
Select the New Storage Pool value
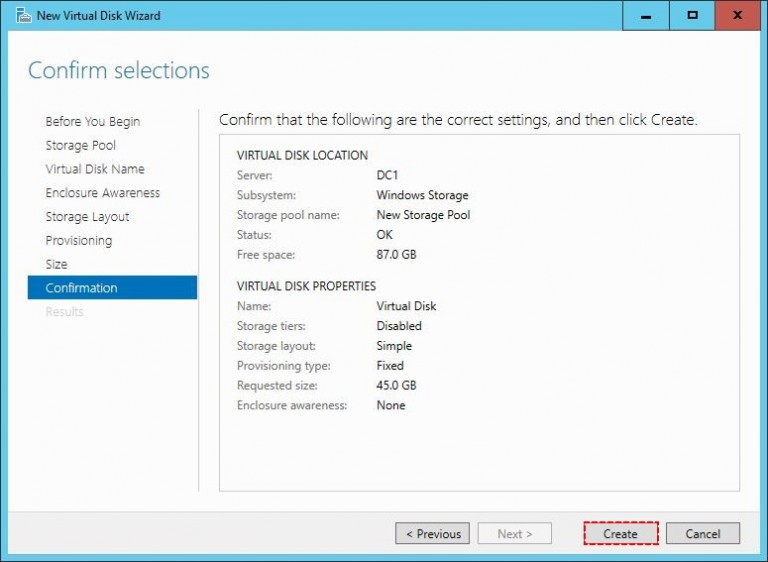[x=423, y=215]
